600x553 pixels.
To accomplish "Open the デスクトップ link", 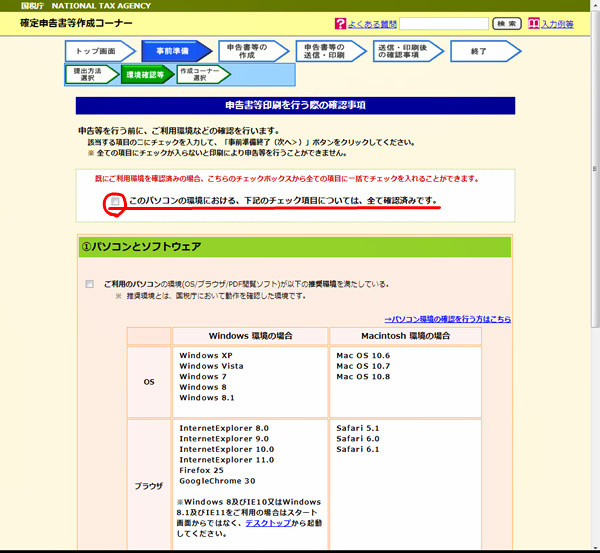I will (268, 523).
